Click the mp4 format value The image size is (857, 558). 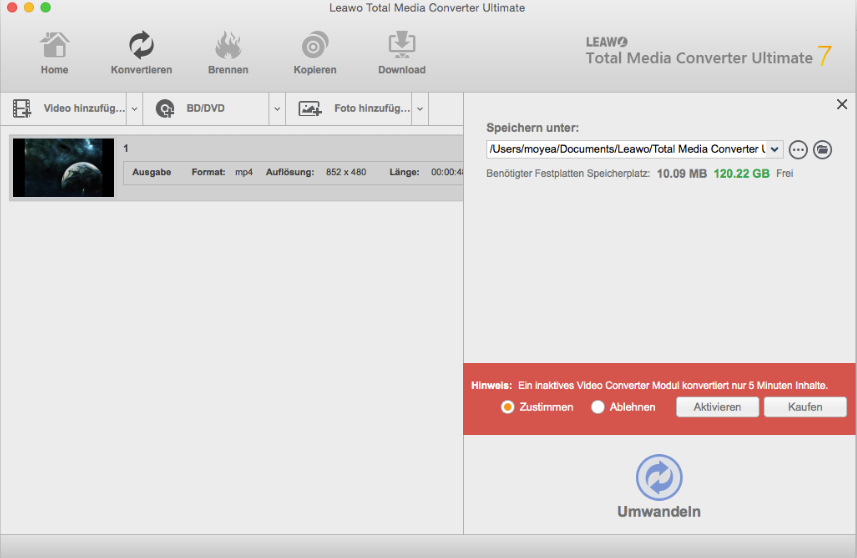click(244, 172)
